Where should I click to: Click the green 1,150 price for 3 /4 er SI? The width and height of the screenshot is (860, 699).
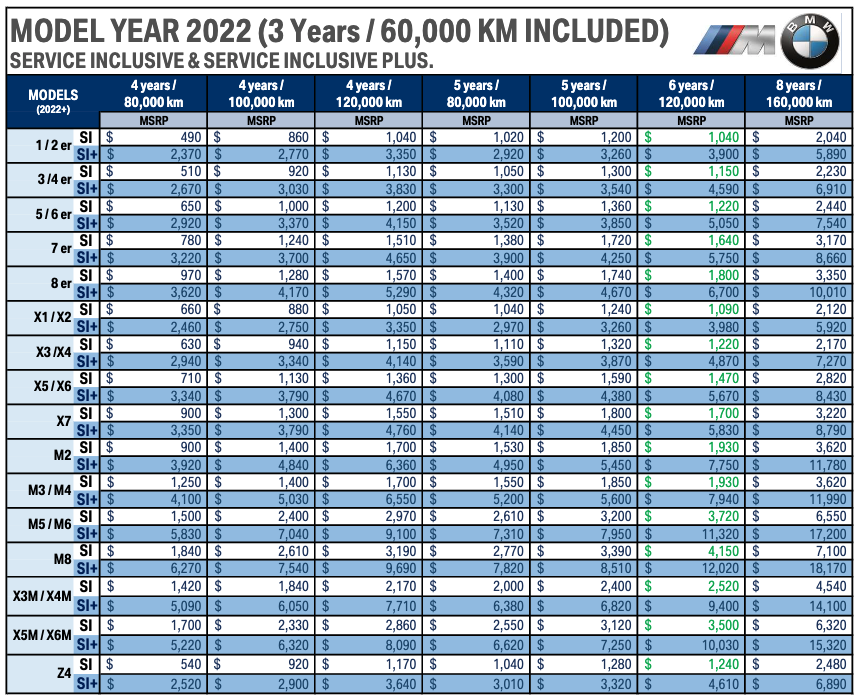724,172
